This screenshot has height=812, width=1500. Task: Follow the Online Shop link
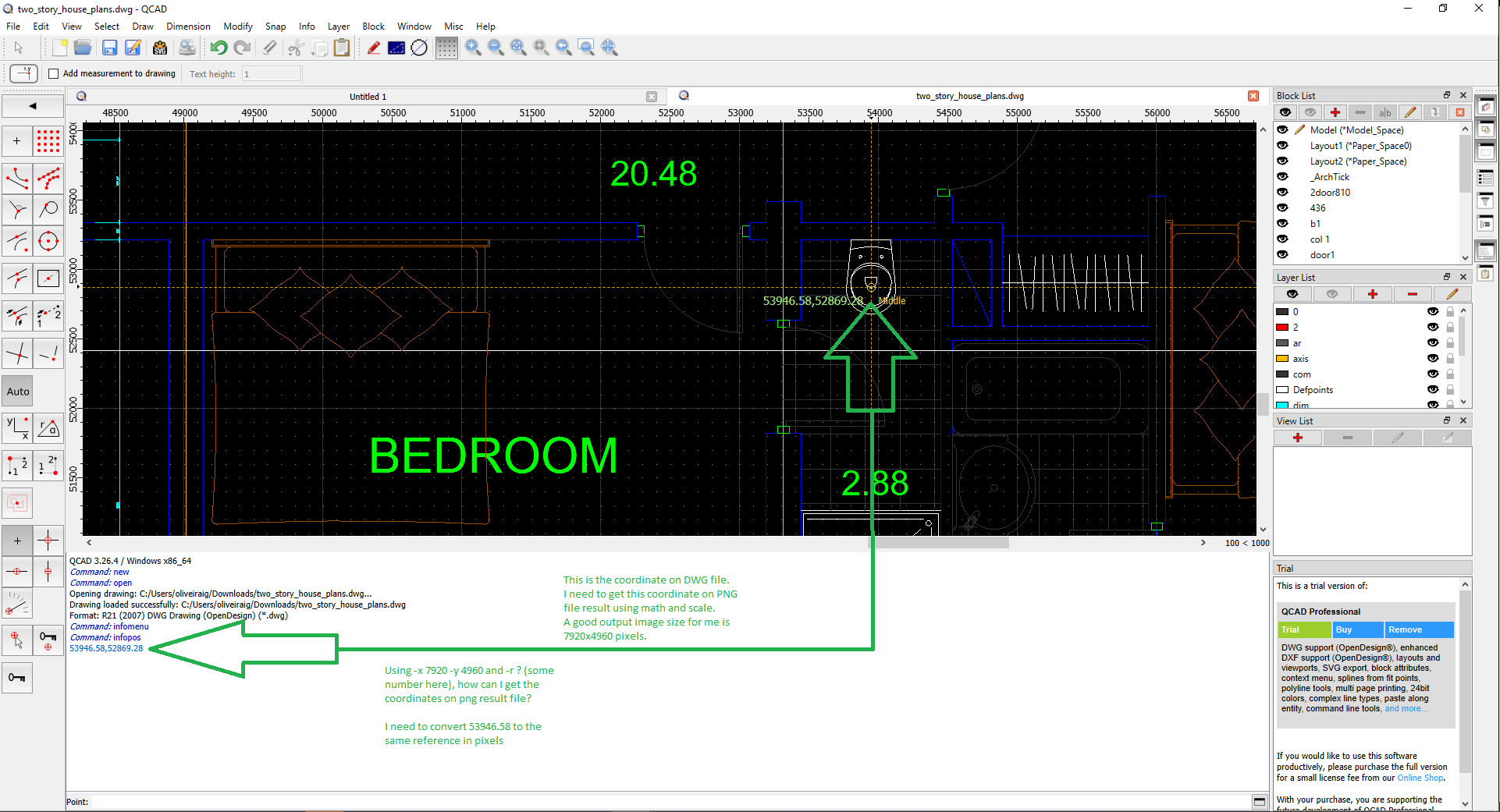(1420, 778)
